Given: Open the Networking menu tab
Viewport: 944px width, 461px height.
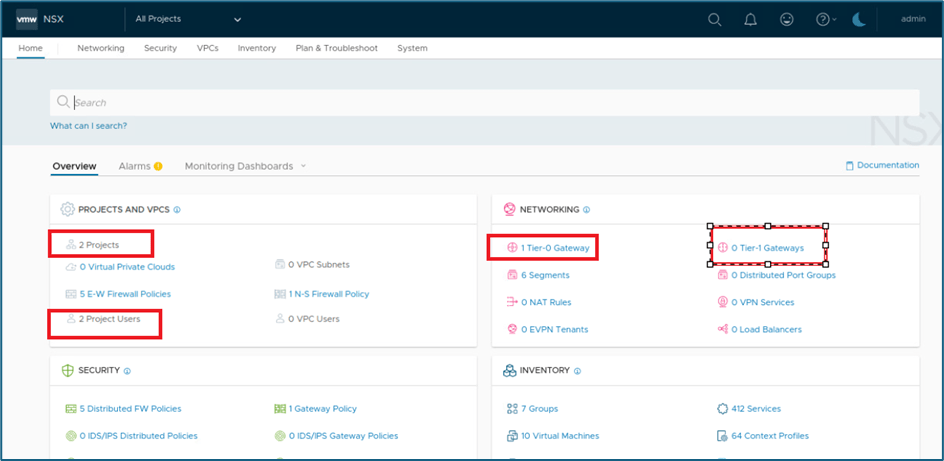Looking at the screenshot, I should [x=101, y=48].
